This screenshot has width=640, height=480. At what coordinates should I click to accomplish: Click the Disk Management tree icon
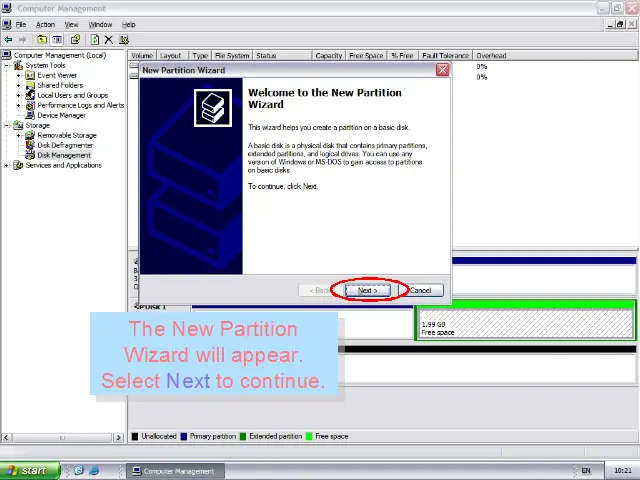coord(30,155)
